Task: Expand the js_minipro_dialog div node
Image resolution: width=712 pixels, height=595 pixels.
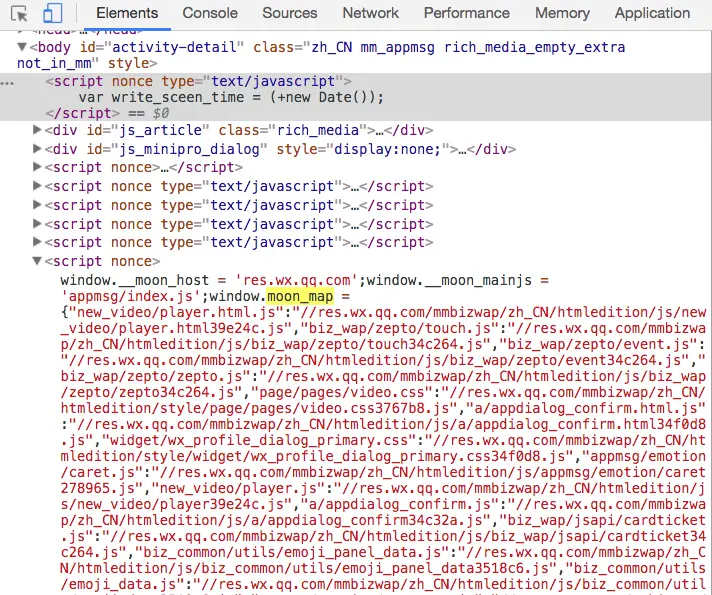Action: (x=37, y=149)
